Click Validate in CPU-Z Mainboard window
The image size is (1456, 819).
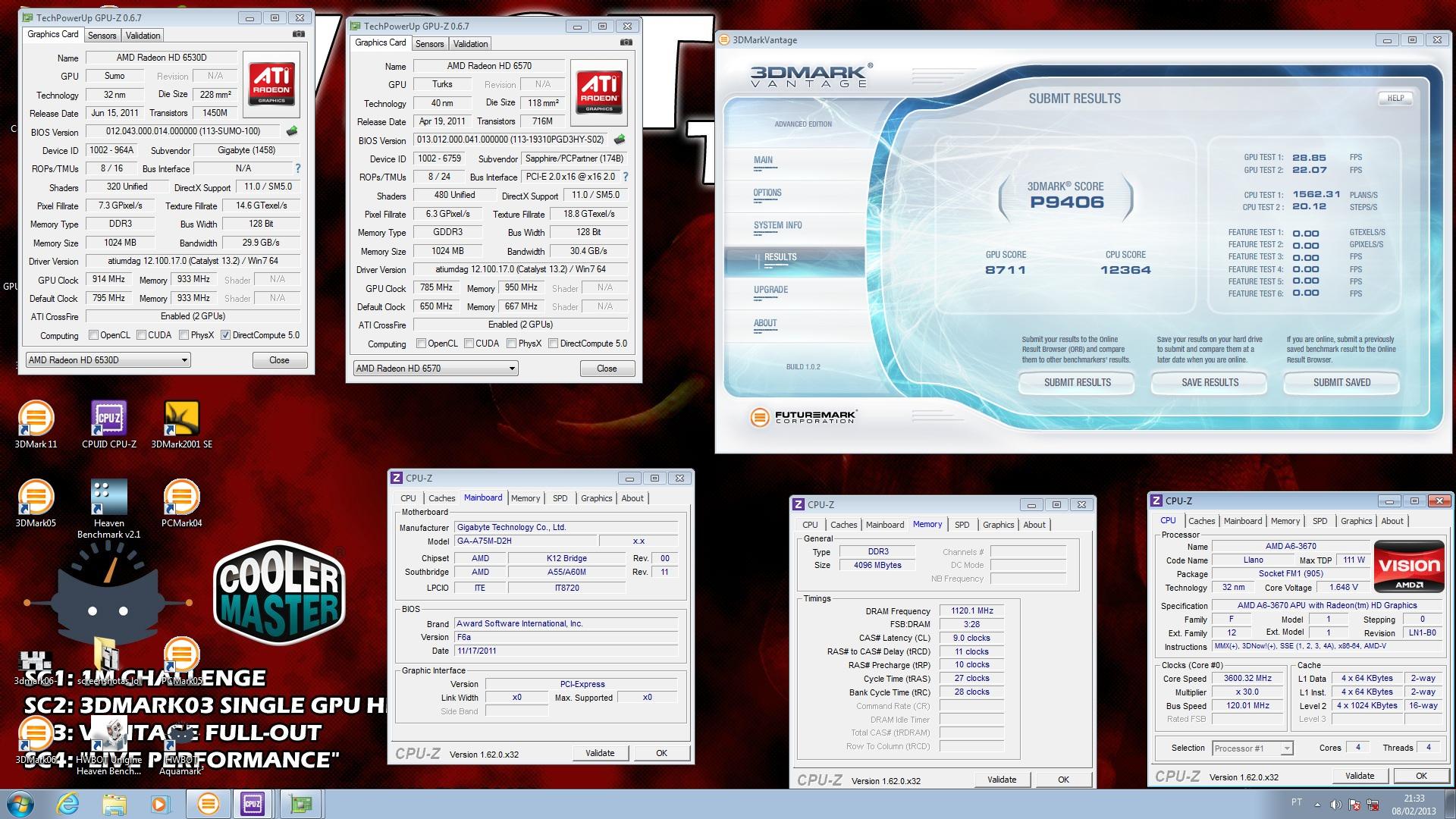(600, 753)
